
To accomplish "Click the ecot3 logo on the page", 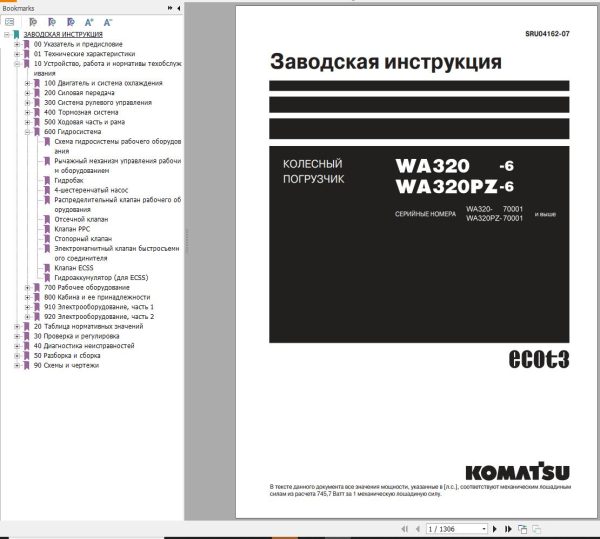I will (539, 359).
